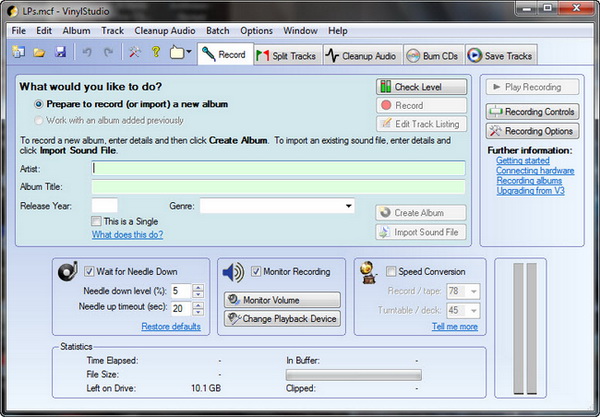This screenshot has width=600, height=417.
Task: Expand the Genre dropdown list
Action: (348, 206)
